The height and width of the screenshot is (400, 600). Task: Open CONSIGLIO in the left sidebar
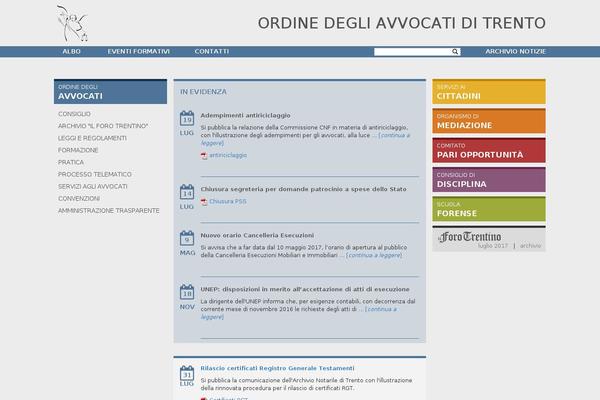click(x=74, y=114)
